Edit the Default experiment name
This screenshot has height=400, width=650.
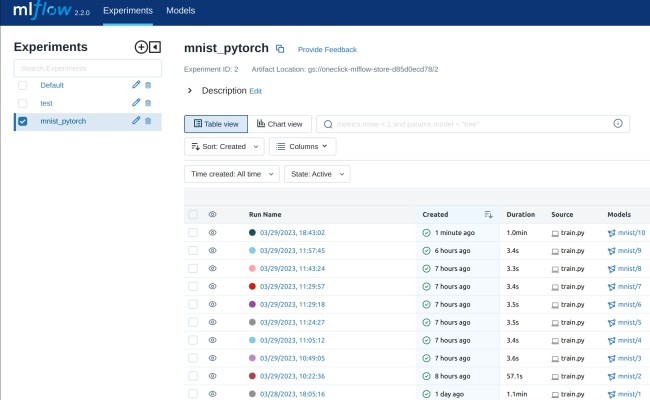pyautogui.click(x=136, y=85)
